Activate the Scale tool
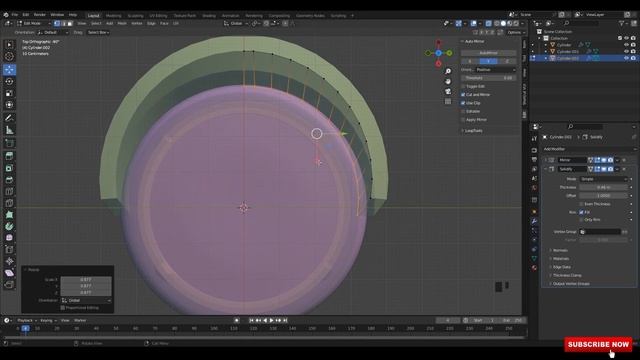 pos(9,93)
